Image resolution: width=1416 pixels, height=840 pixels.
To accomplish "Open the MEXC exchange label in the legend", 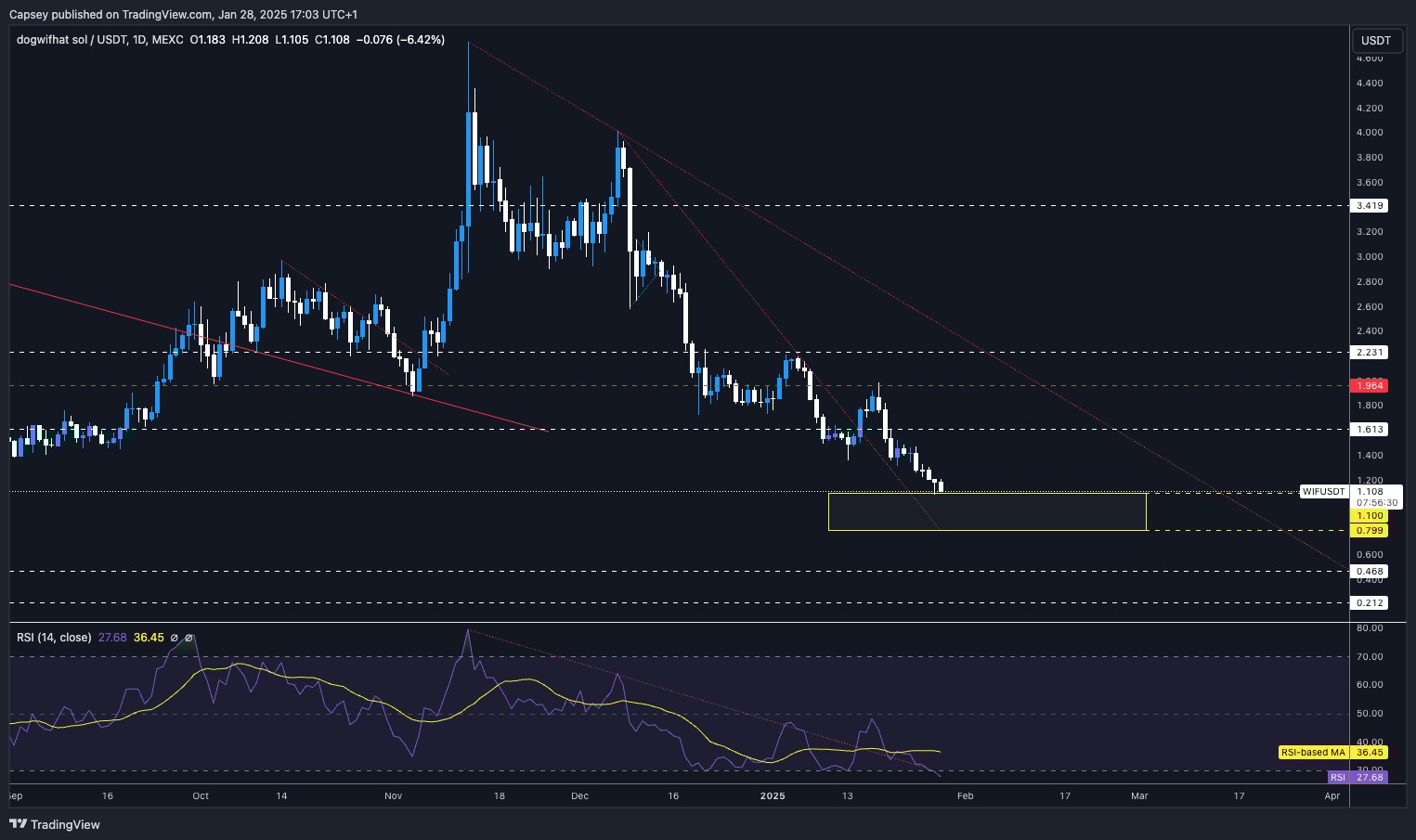I will pyautogui.click(x=167, y=40).
